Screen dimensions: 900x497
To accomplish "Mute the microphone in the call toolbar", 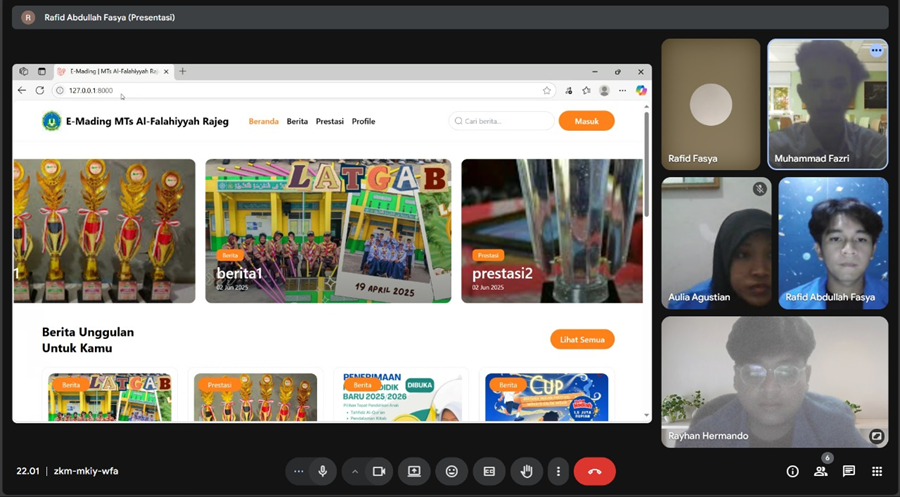I will (323, 471).
